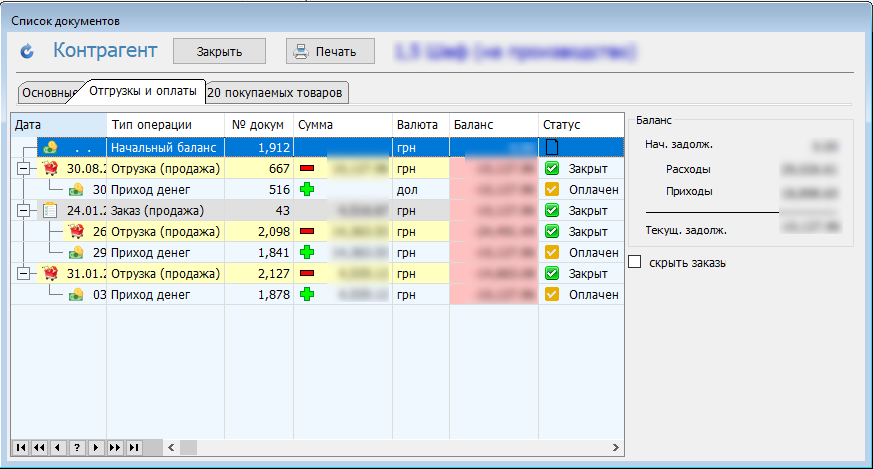Click the coins icon on the Начальный баланс row

point(51,147)
